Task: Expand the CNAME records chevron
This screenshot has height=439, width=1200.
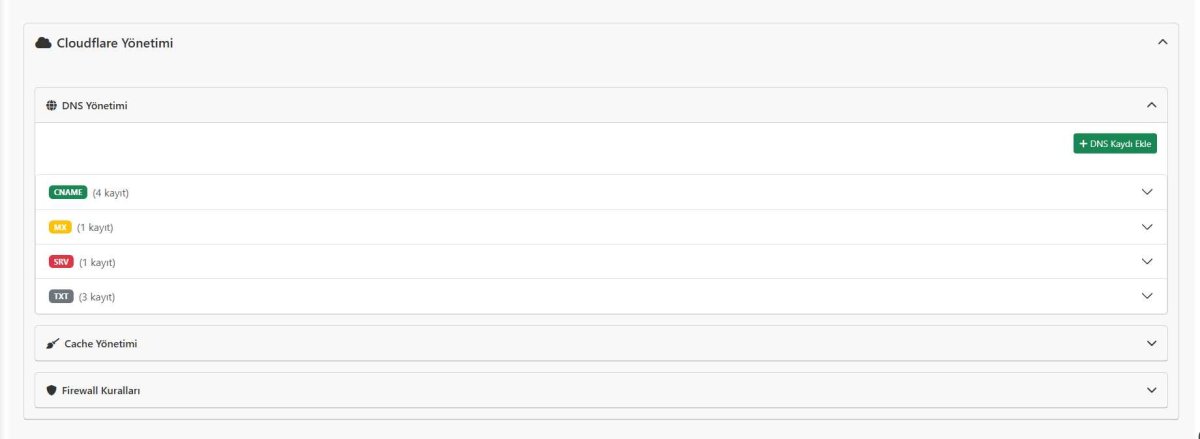Action: pyautogui.click(x=1147, y=192)
